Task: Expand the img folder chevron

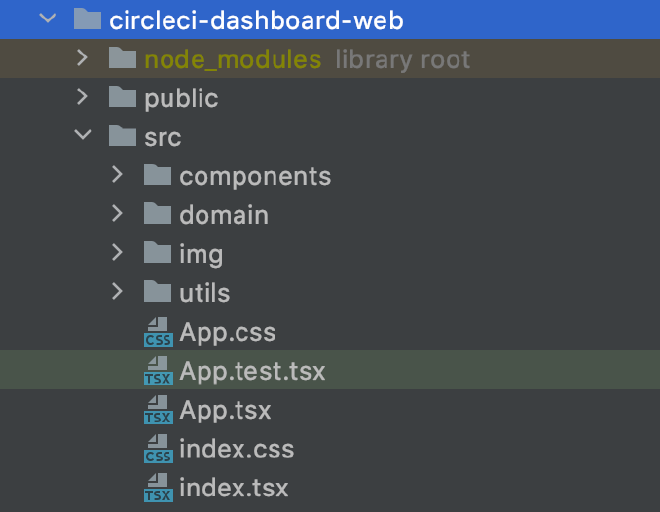Action: (x=117, y=254)
